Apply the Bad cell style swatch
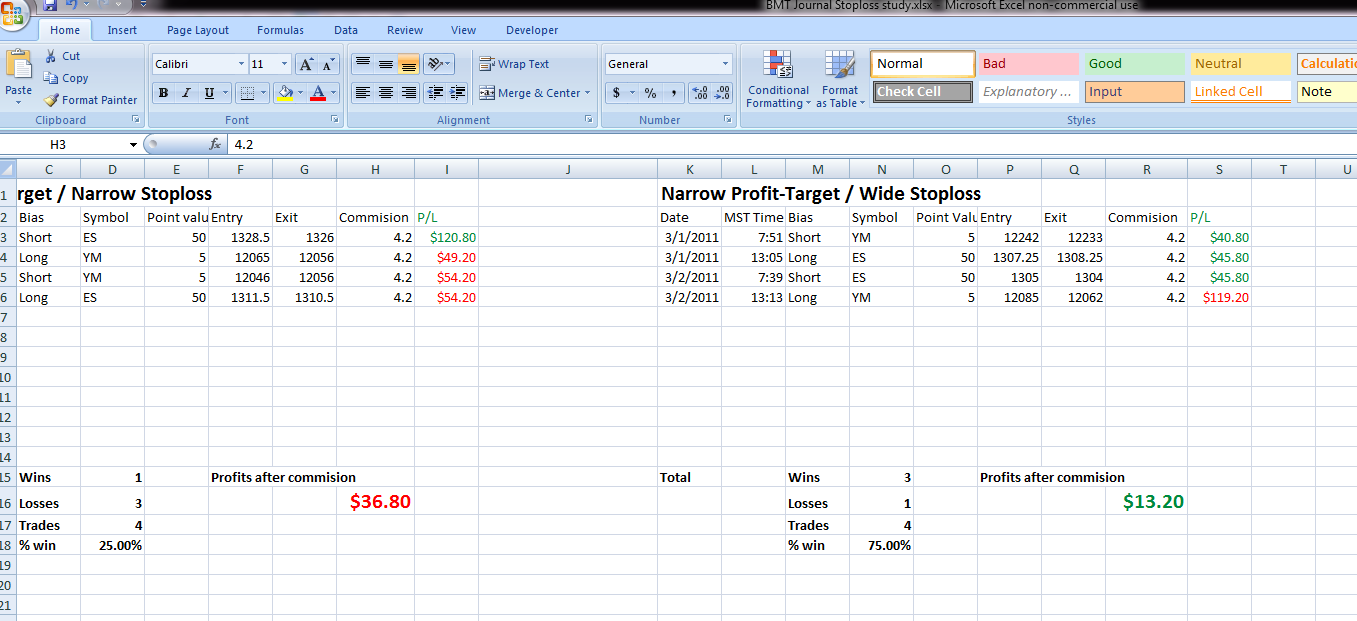Viewport: 1357px width, 621px height. pos(1028,64)
